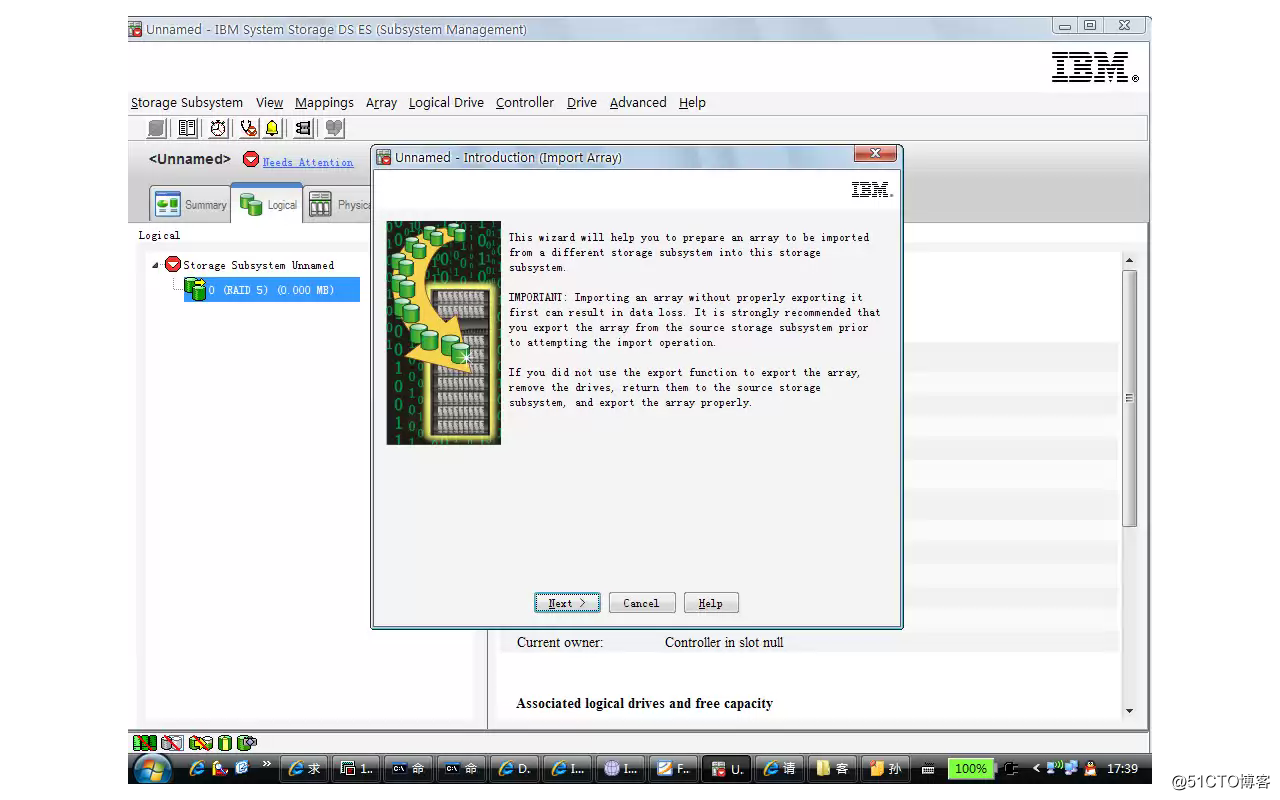Click the single yellow-green cylinder status bar icon

click(x=225, y=743)
